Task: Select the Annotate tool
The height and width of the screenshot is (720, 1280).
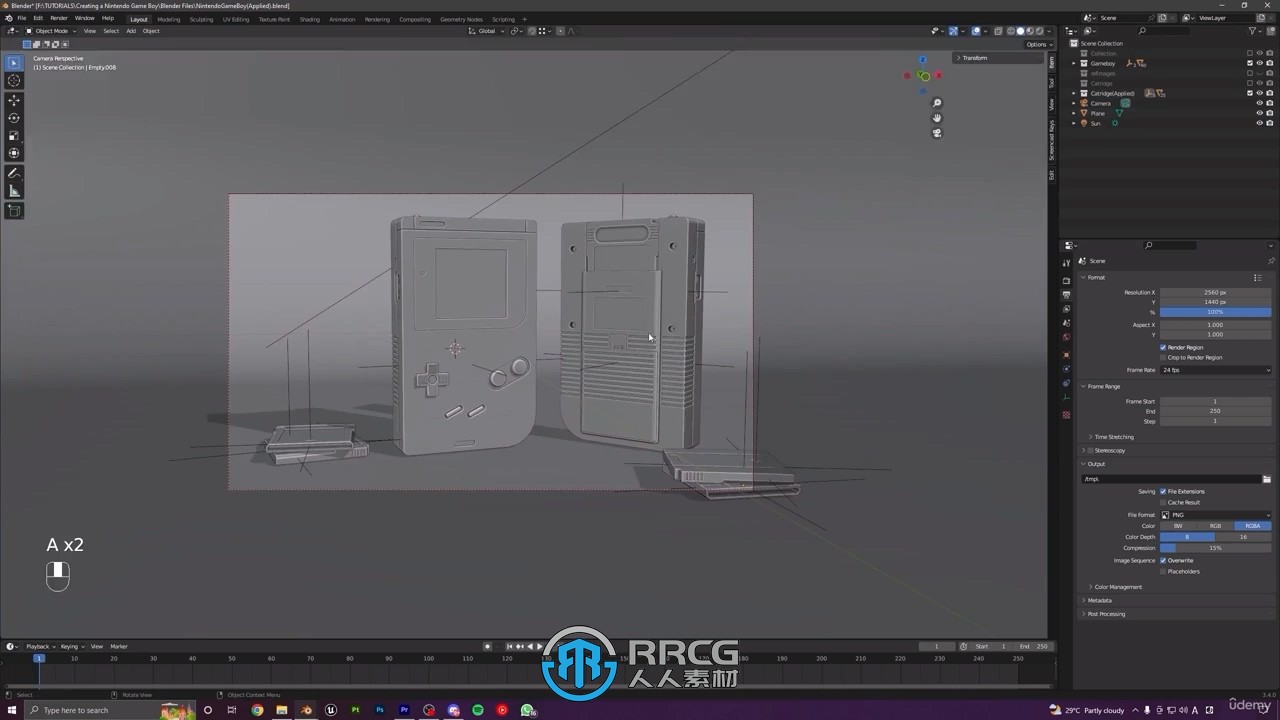Action: pyautogui.click(x=14, y=173)
